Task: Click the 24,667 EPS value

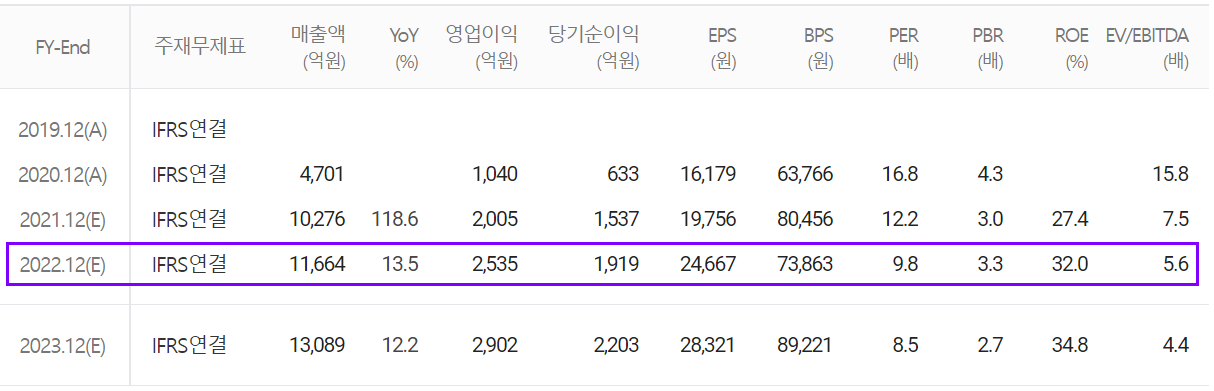Action: click(x=707, y=265)
